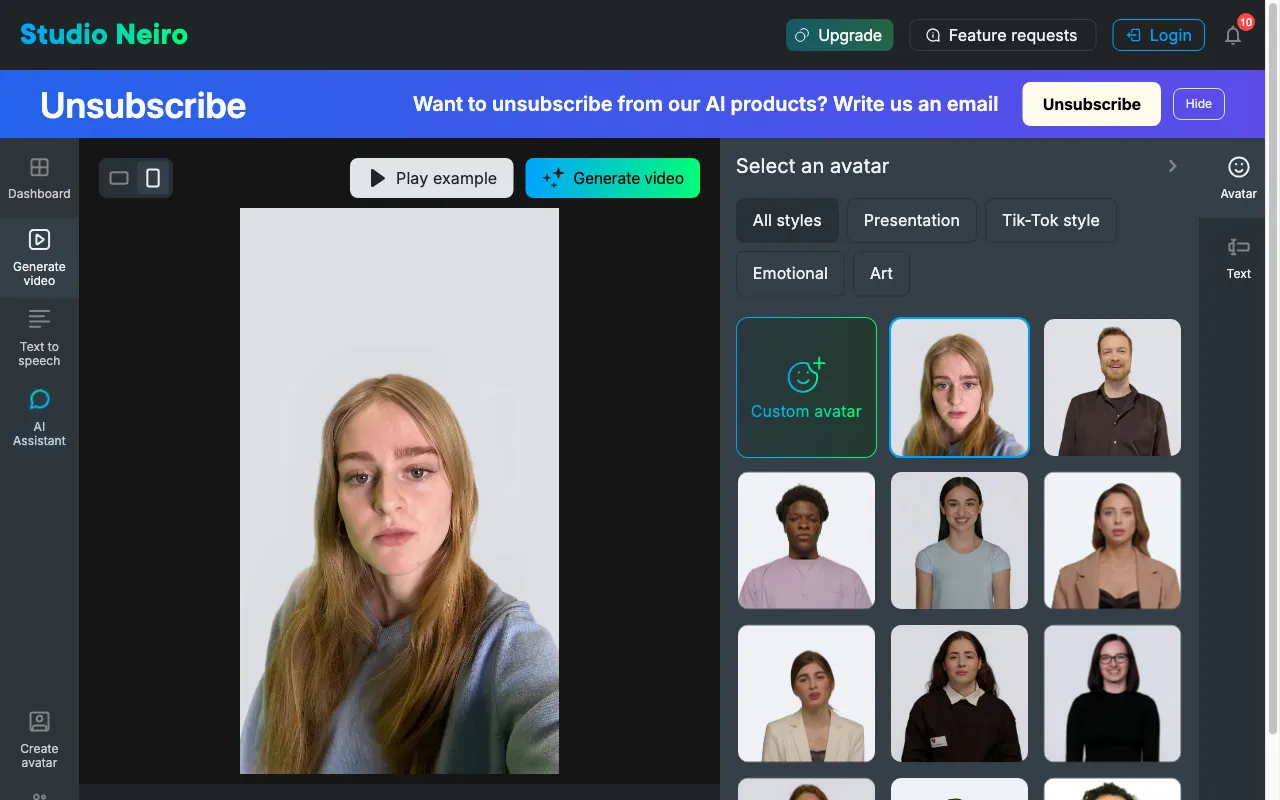1280x800 pixels.
Task: Switch to portrait video orientation
Action: [x=153, y=178]
